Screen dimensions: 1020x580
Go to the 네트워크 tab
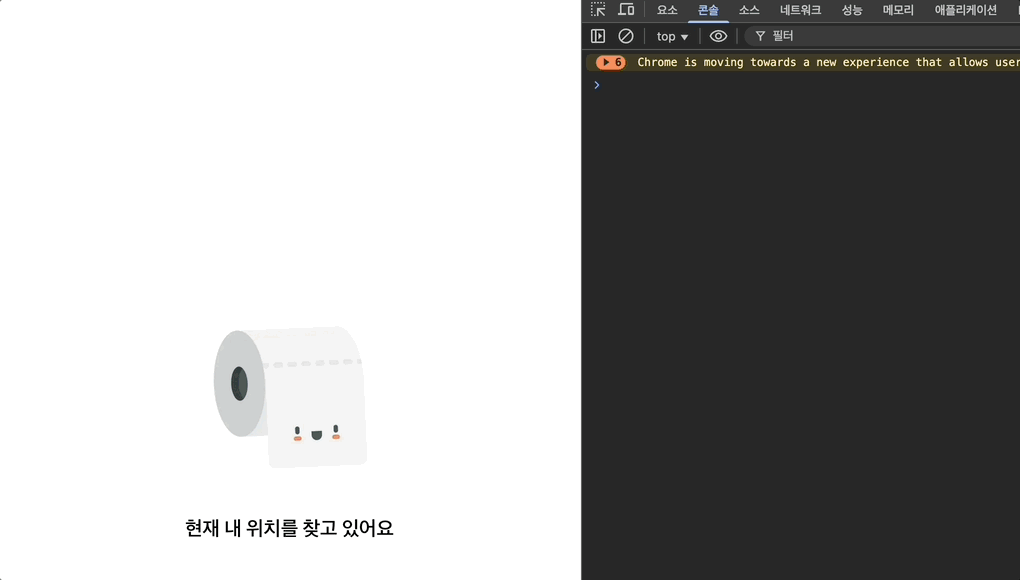[800, 10]
